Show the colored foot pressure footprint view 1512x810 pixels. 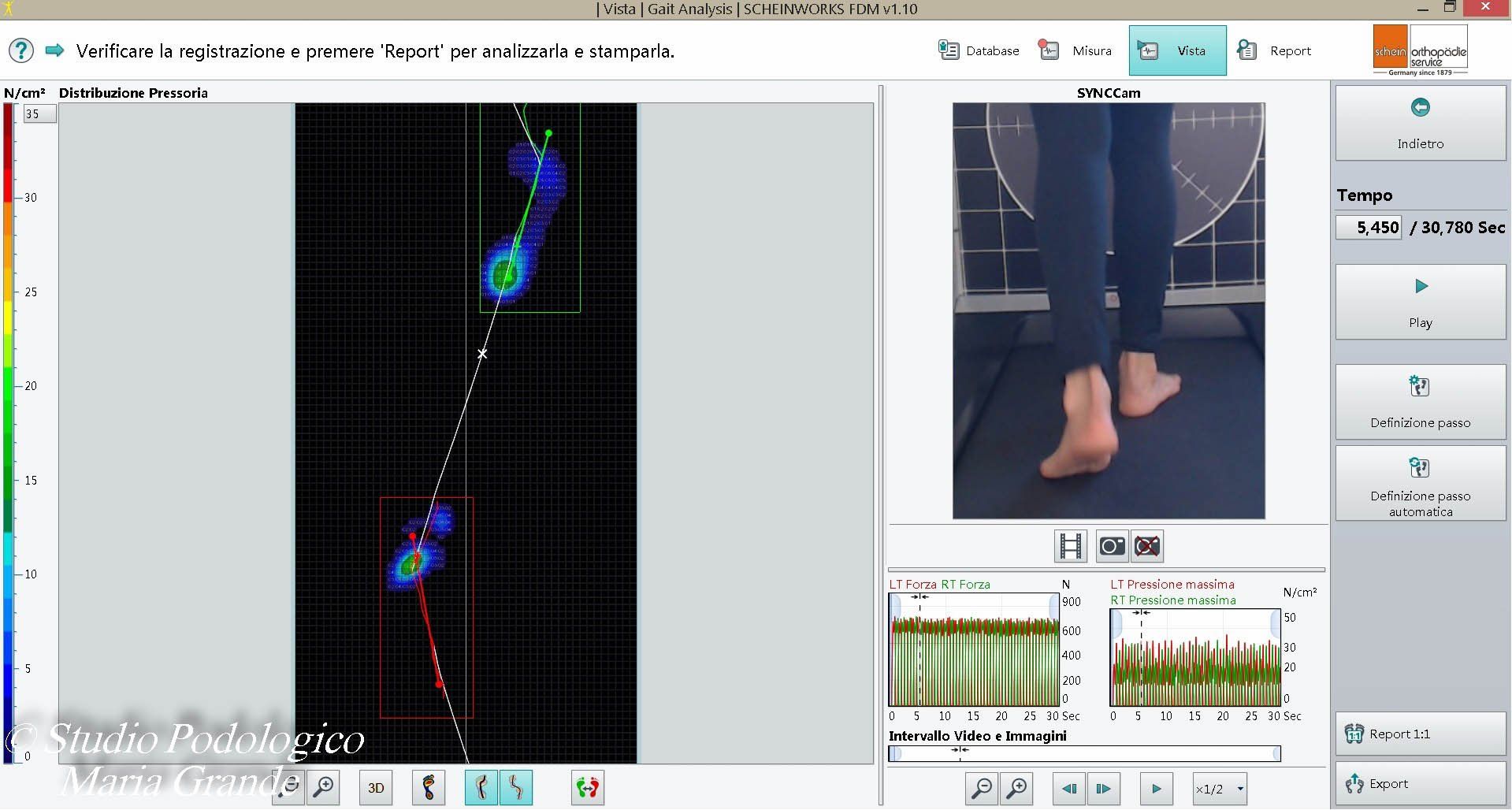429,787
